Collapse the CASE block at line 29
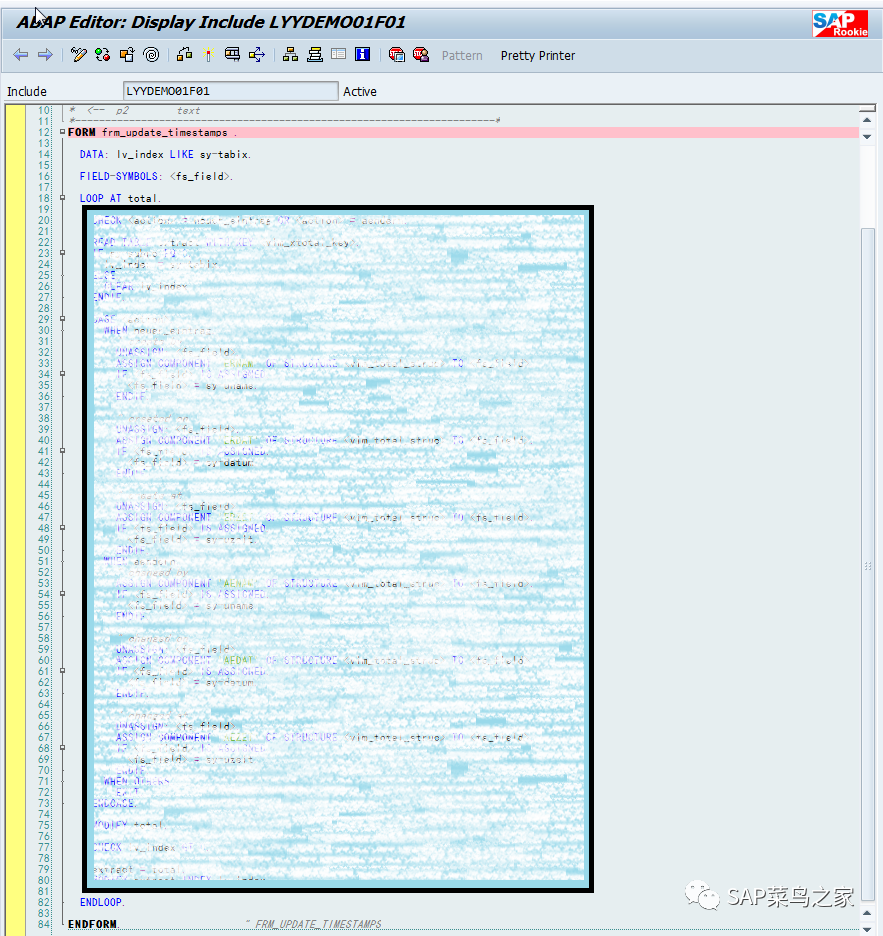The image size is (883, 936). pyautogui.click(x=62, y=319)
